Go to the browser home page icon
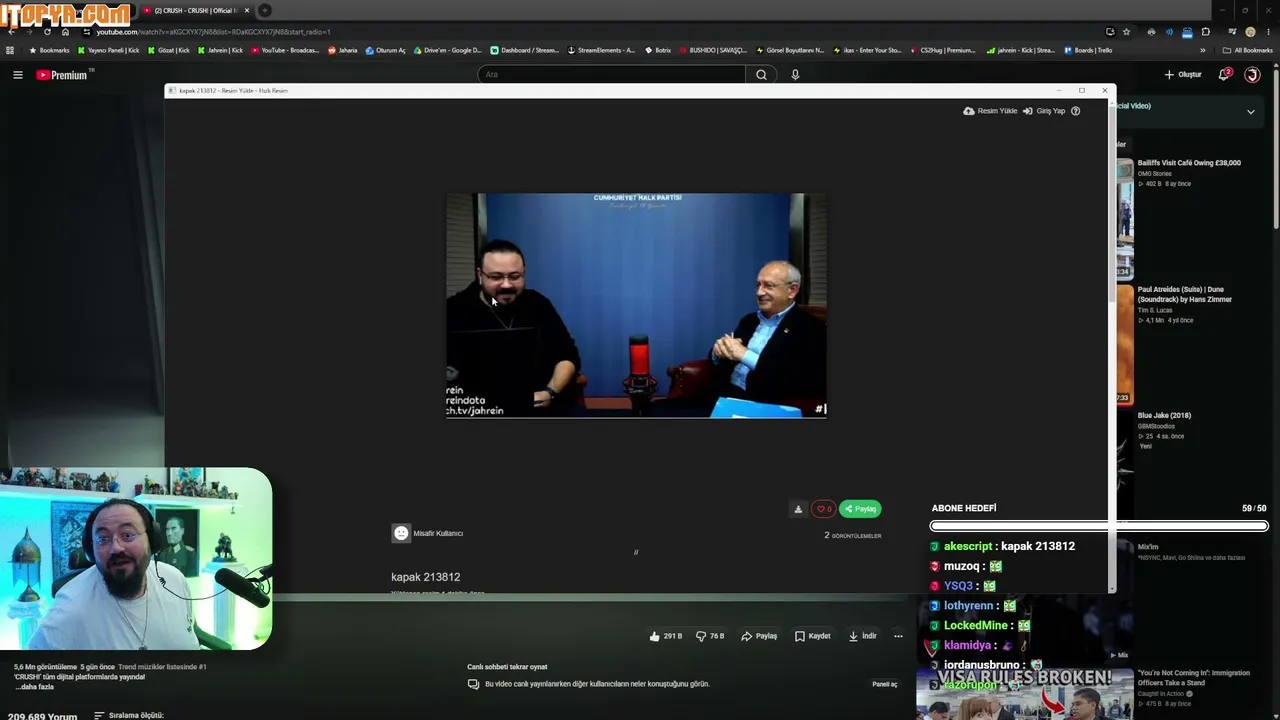This screenshot has height=720, width=1280. (66, 32)
